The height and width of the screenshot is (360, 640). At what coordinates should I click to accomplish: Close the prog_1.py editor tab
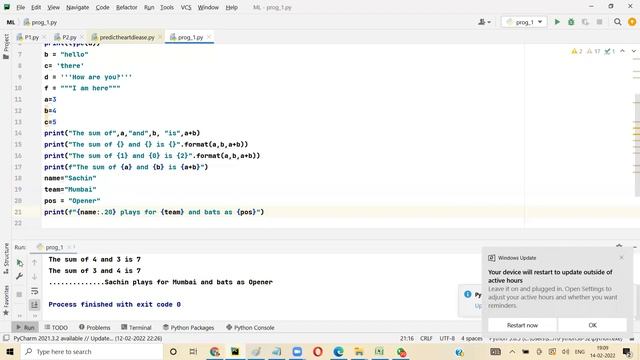[209, 37]
